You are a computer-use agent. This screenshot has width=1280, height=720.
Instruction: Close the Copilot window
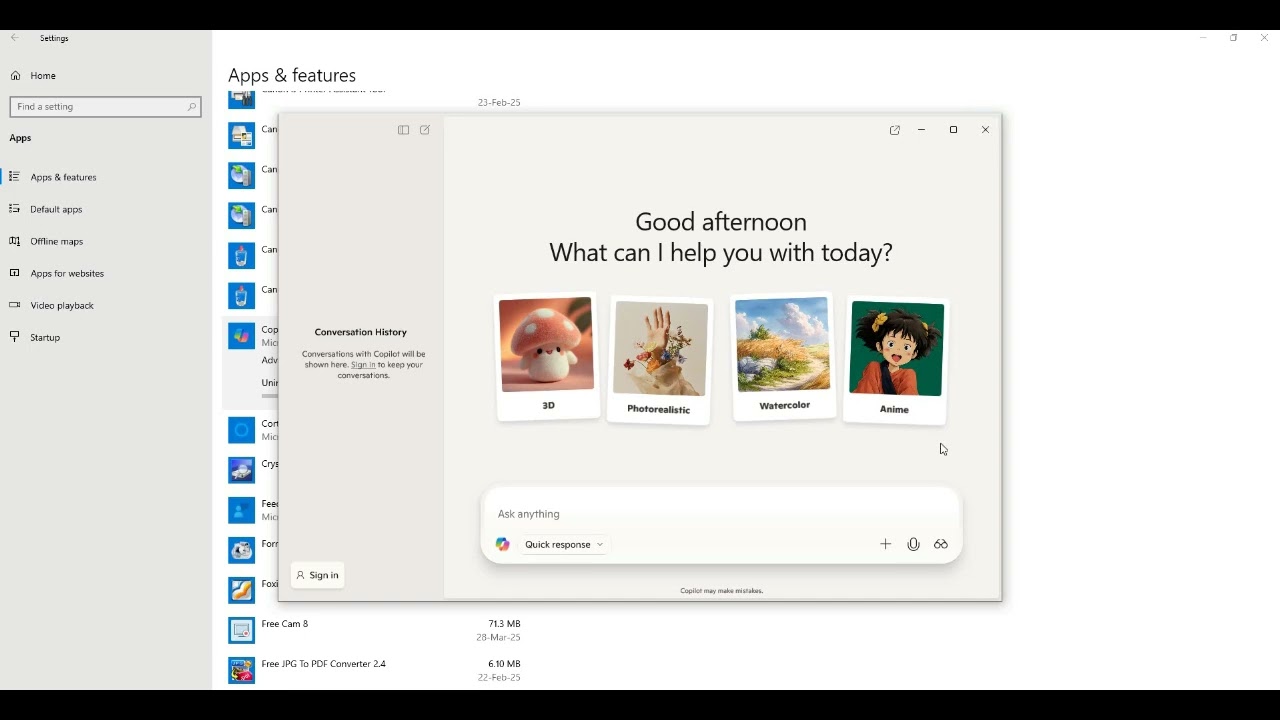(x=985, y=130)
